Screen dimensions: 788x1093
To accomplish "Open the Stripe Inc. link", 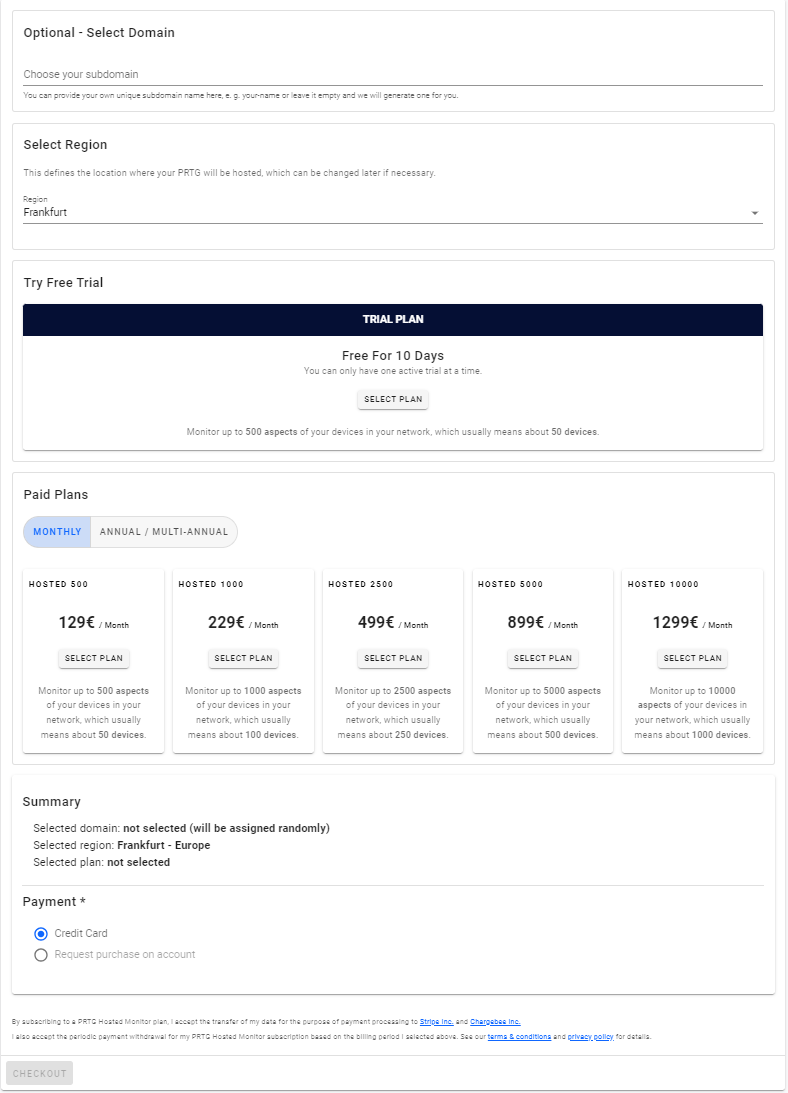I will pyautogui.click(x=436, y=1022).
